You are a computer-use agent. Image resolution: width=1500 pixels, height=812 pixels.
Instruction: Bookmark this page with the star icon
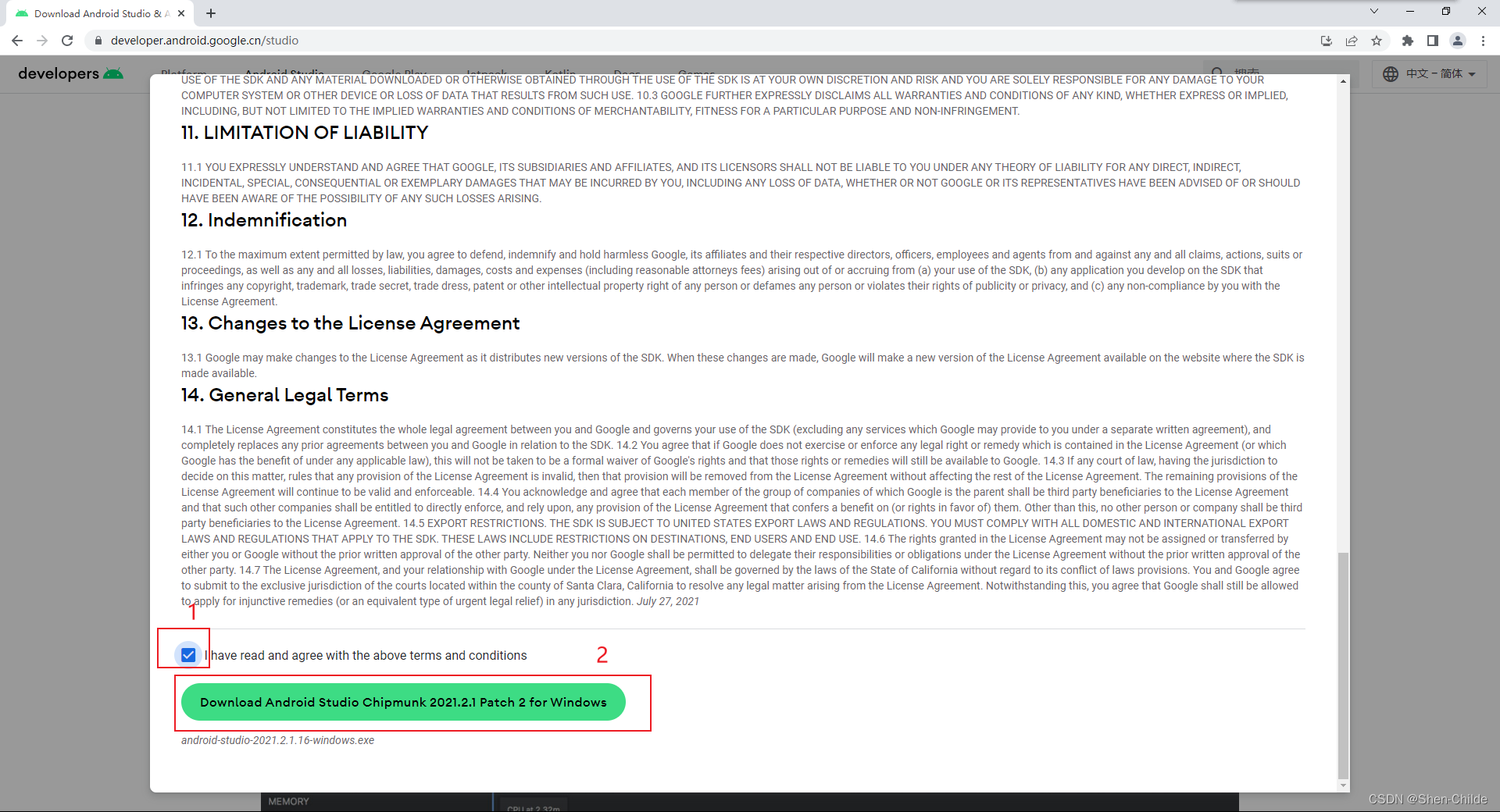point(1377,41)
